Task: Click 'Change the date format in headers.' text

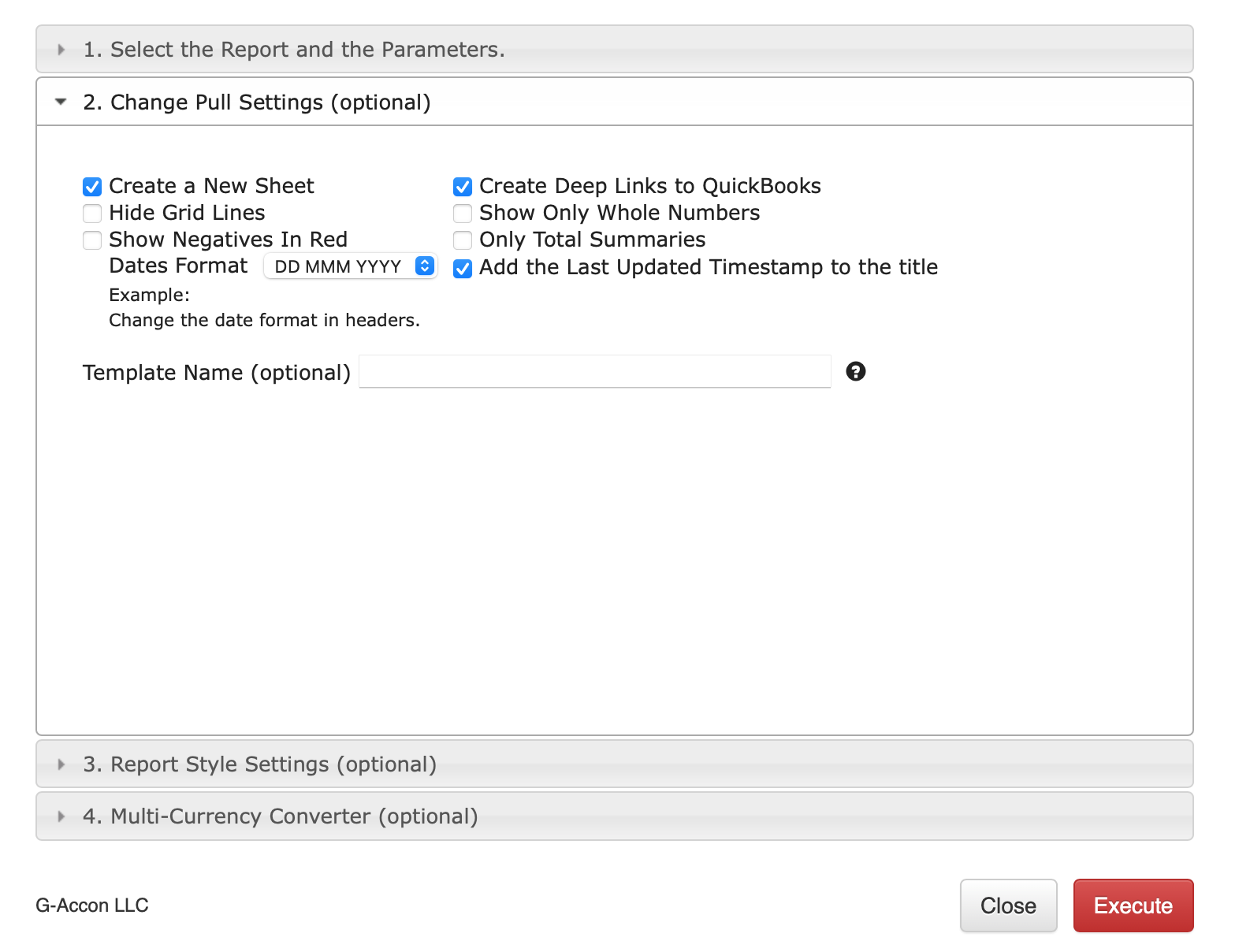Action: tap(264, 320)
